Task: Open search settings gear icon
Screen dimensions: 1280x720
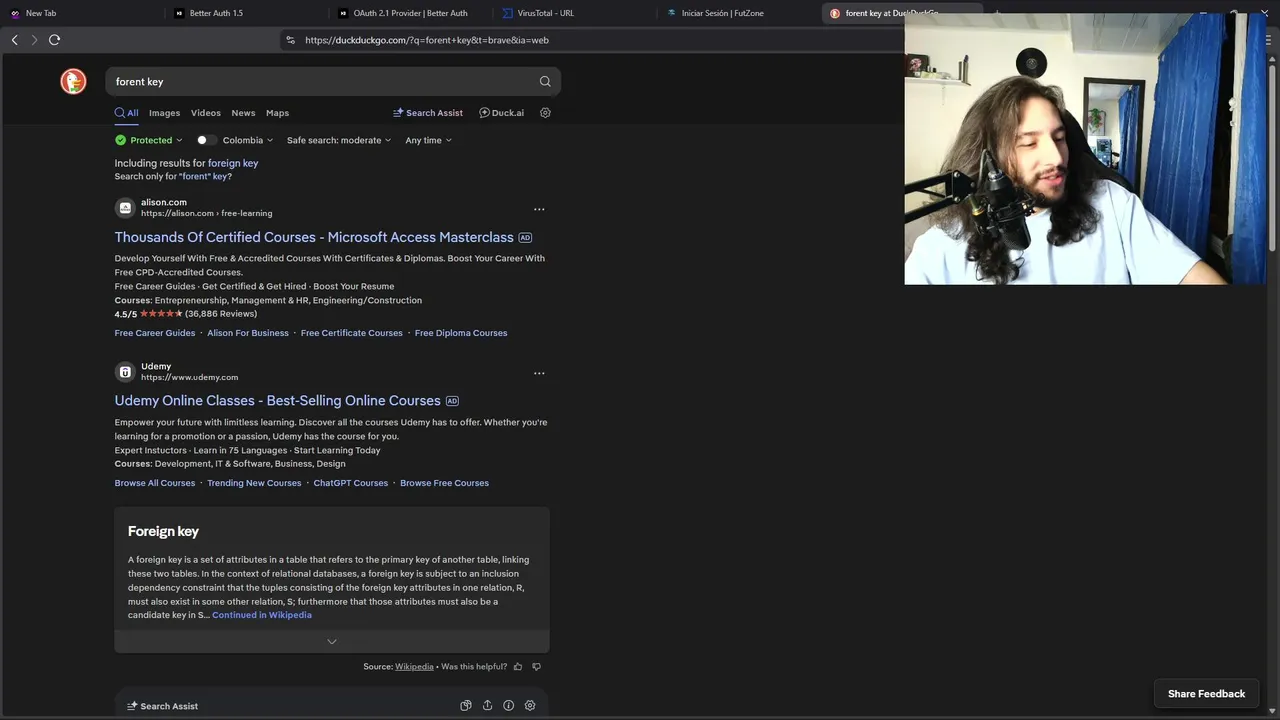Action: (545, 113)
